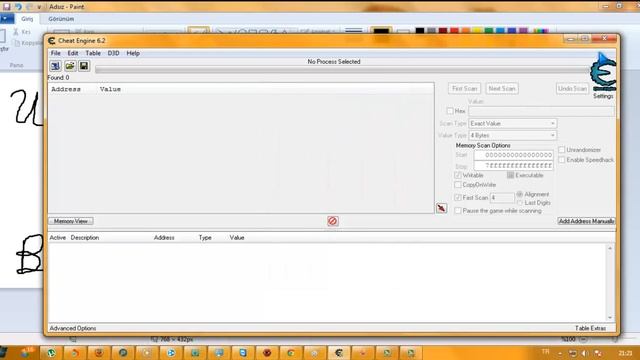This screenshot has height=360, width=640.
Task: Pick the red swatch in Paint palette
Action: pos(454,31)
